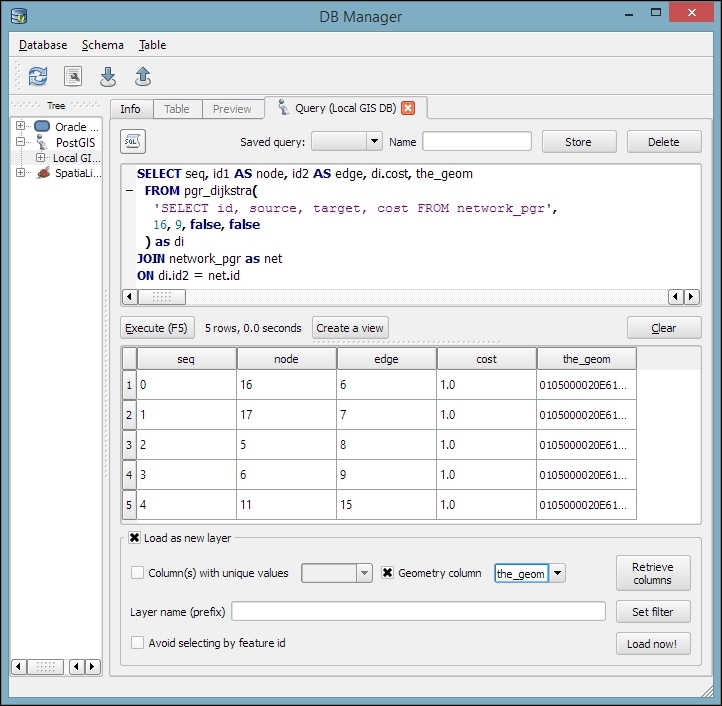The width and height of the screenshot is (722, 706).
Task: Expand the PostGIS tree node
Action: [x=20, y=142]
